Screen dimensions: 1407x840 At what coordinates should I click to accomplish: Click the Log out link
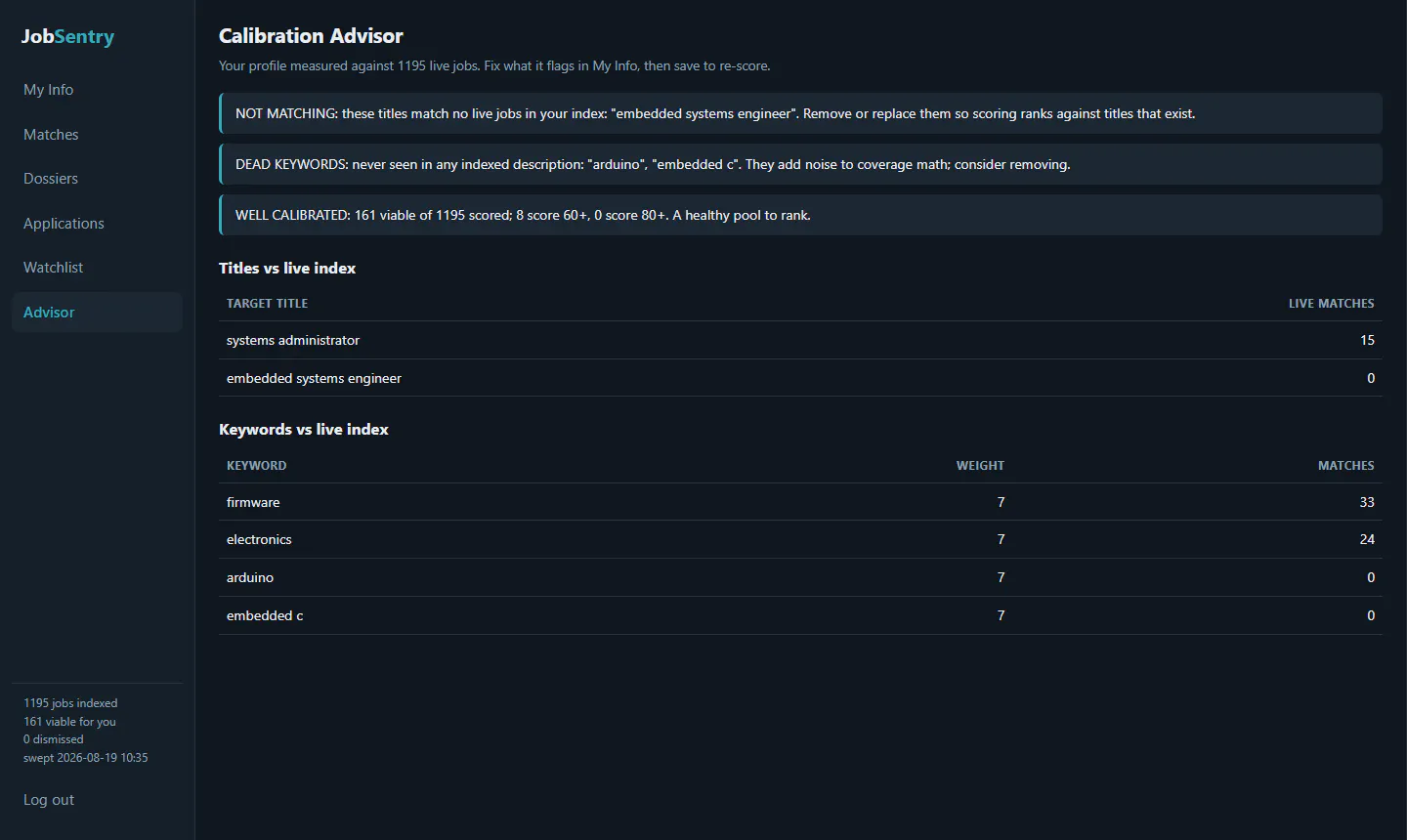click(x=49, y=800)
